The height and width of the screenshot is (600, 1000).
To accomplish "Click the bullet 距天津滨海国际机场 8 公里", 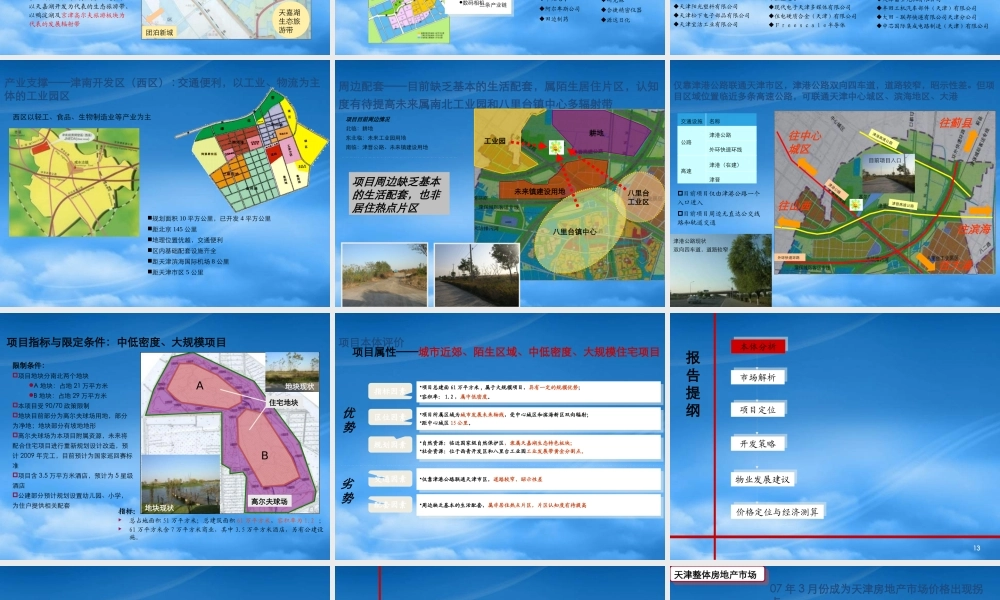I will [189, 261].
